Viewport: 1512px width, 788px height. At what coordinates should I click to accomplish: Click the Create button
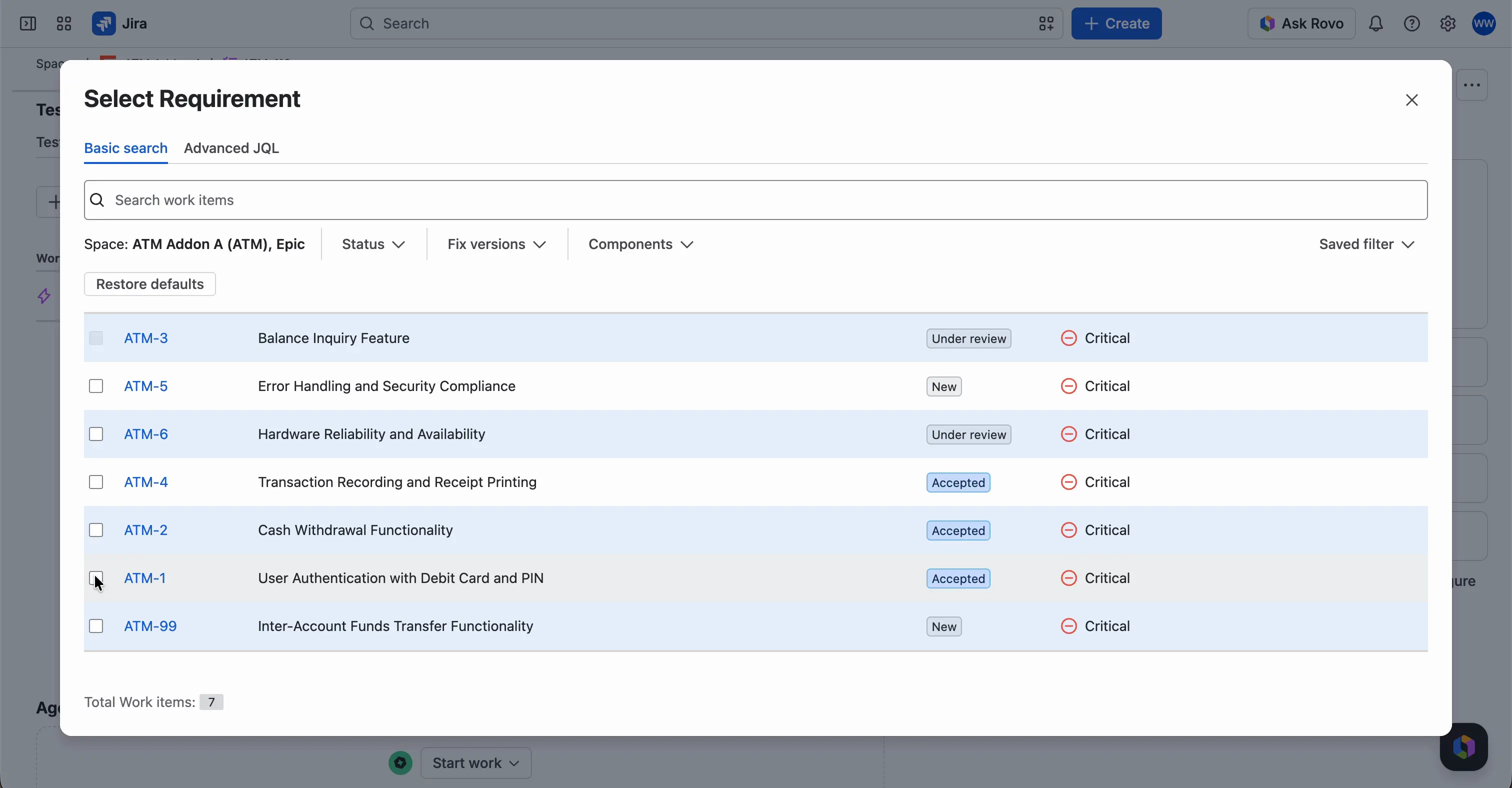[x=1116, y=23]
